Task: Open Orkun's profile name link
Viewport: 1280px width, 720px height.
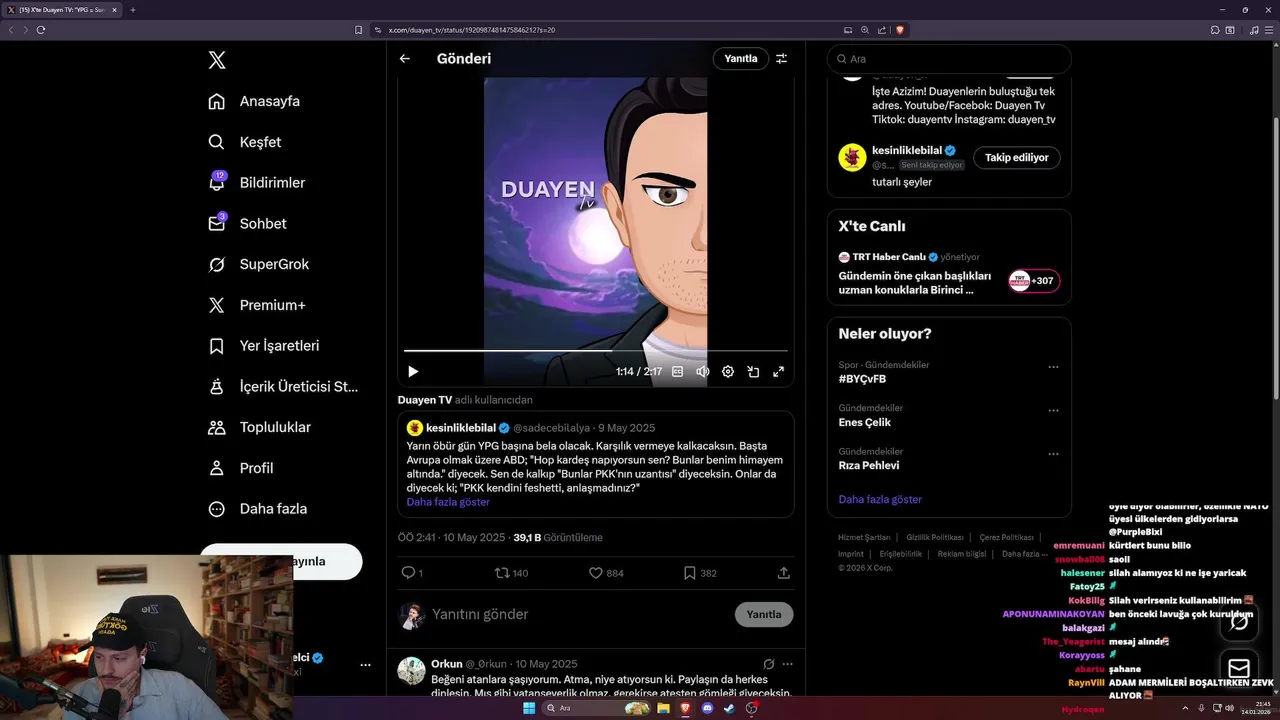Action: click(446, 664)
